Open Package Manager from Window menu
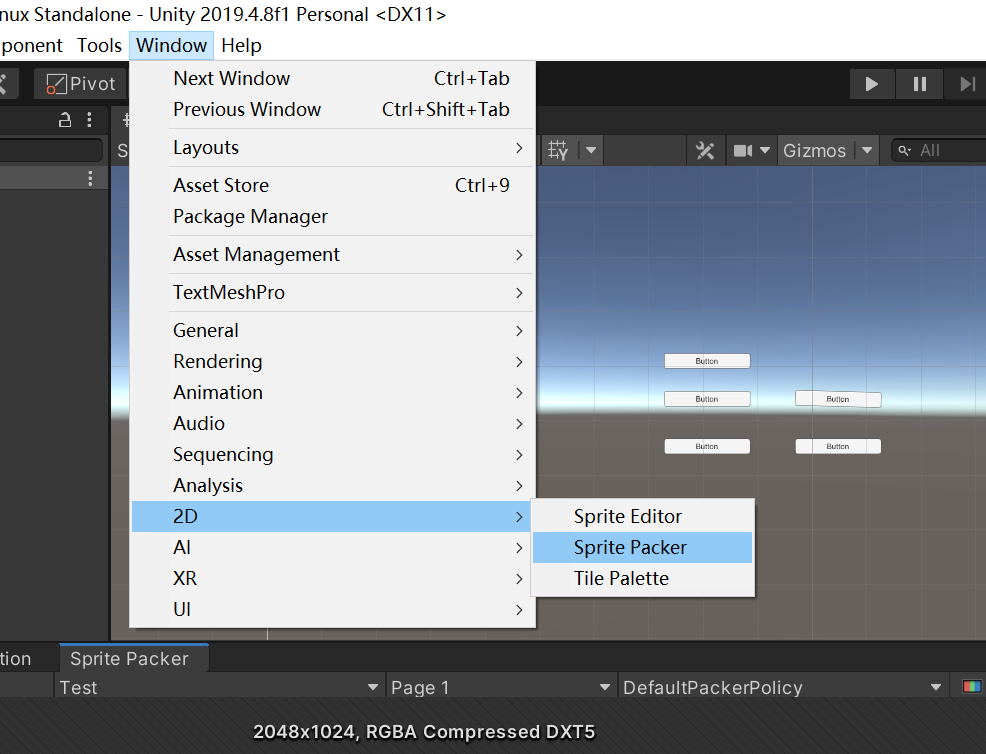 click(333, 216)
